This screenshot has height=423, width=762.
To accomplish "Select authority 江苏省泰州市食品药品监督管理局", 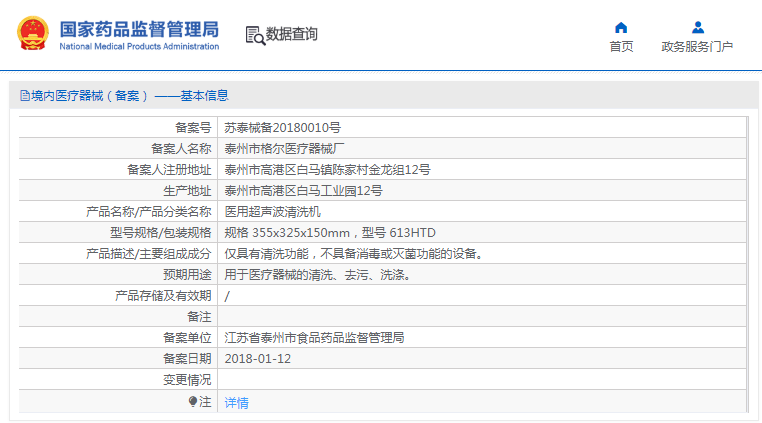I will [x=314, y=338].
